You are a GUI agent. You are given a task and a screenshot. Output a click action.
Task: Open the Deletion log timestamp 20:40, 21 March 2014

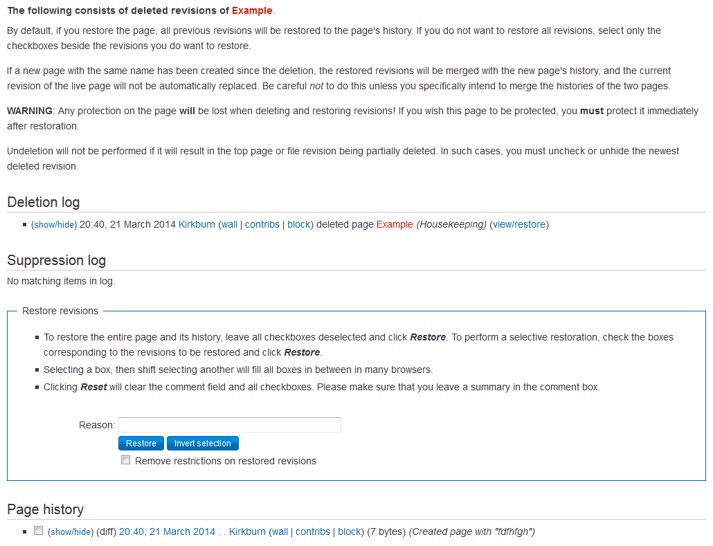point(127,225)
